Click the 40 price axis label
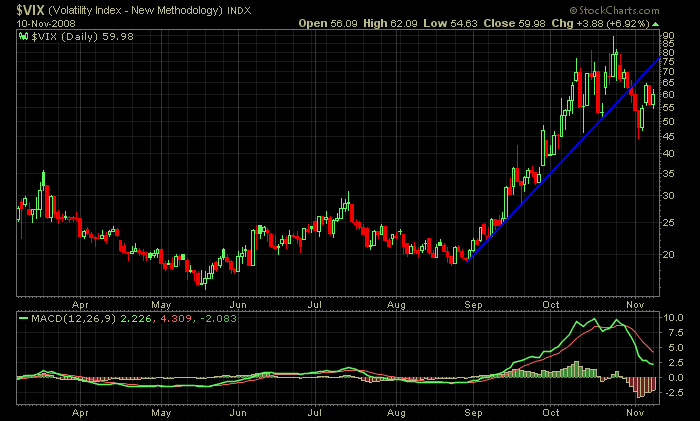Screen dimensions: 700x421 click(668, 154)
